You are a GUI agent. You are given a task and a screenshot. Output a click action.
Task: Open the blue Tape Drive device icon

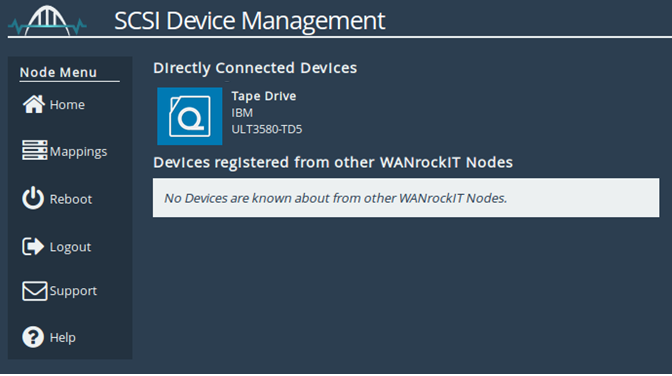pos(189,116)
